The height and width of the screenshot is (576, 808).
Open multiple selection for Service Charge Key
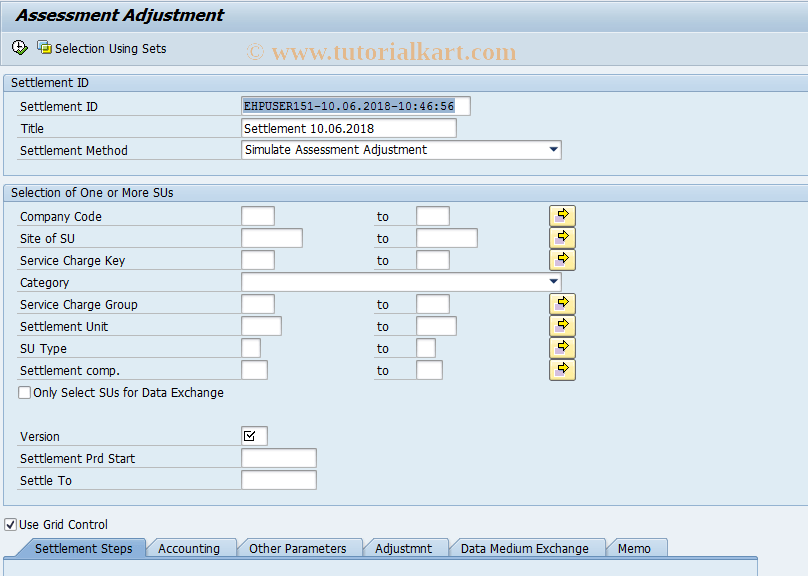(x=562, y=259)
